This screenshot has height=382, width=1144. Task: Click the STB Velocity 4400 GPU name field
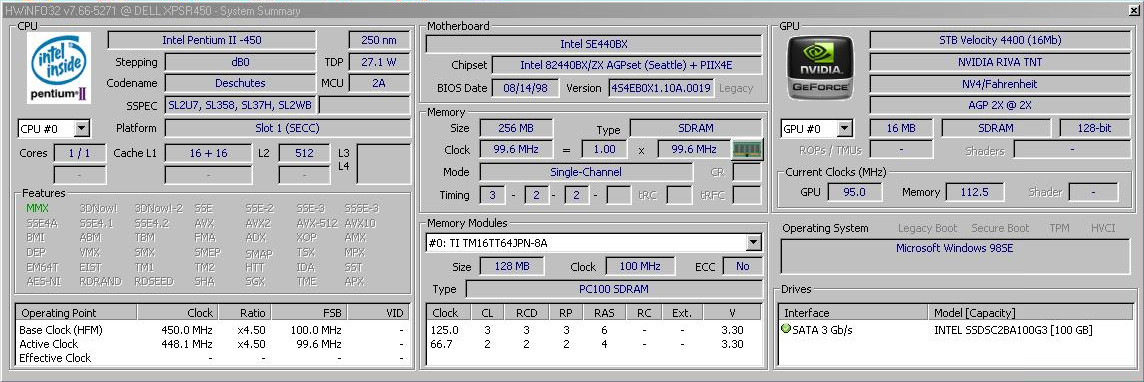tap(1000, 40)
